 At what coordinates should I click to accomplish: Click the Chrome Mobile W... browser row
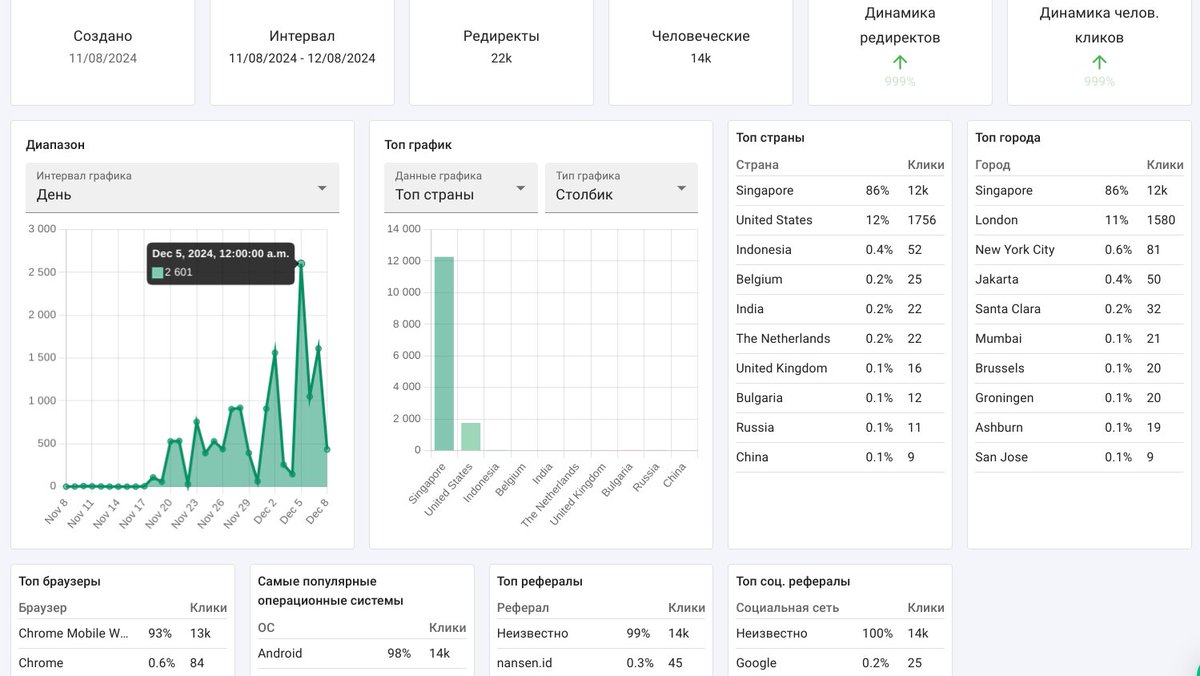pyautogui.click(x=123, y=633)
